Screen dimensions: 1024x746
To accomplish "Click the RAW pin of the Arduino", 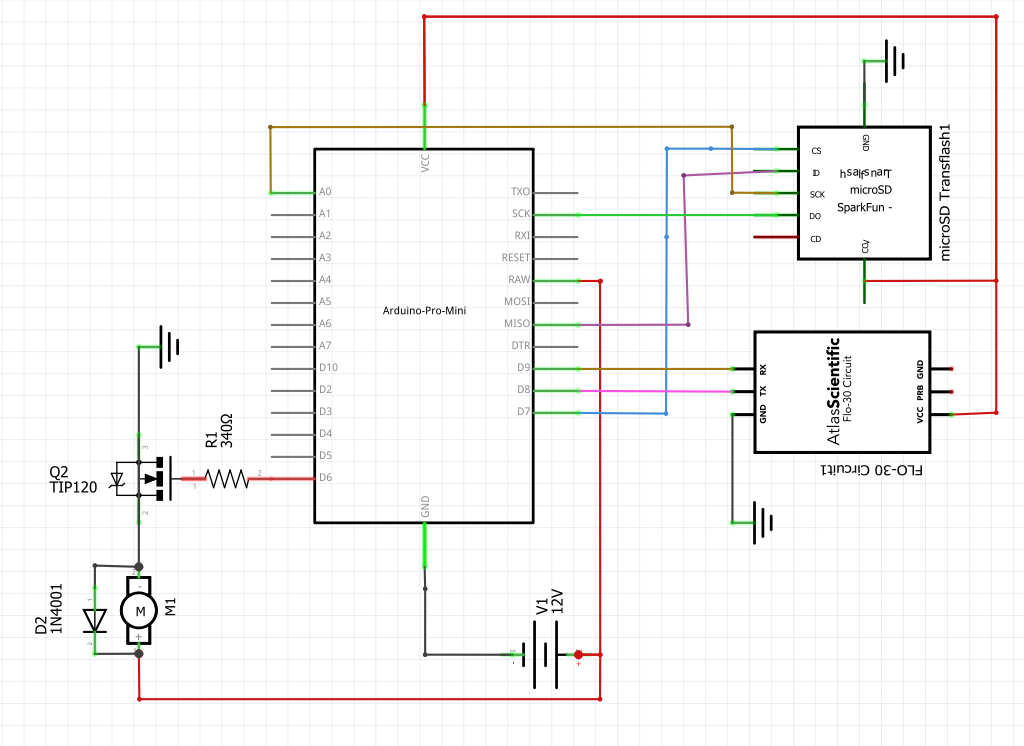I will [x=522, y=280].
